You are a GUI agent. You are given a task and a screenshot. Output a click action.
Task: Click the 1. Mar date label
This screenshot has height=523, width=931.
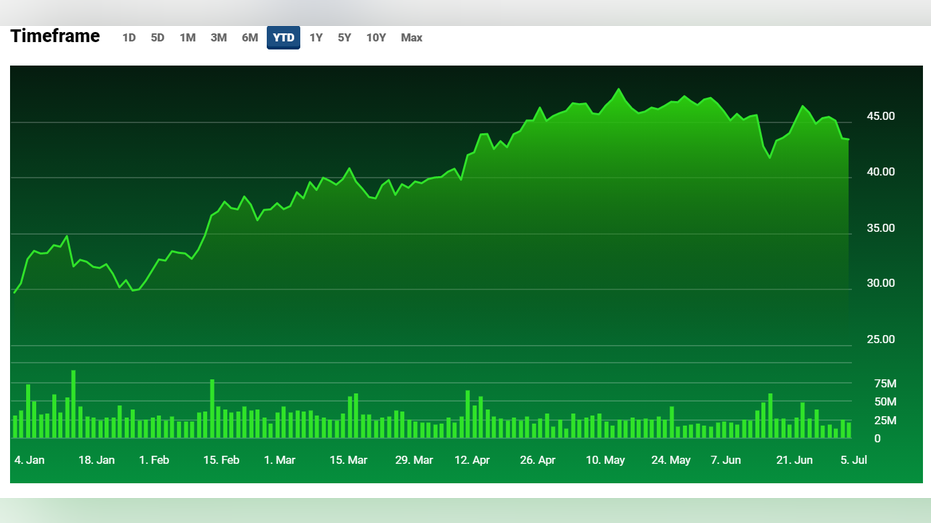pyautogui.click(x=279, y=460)
